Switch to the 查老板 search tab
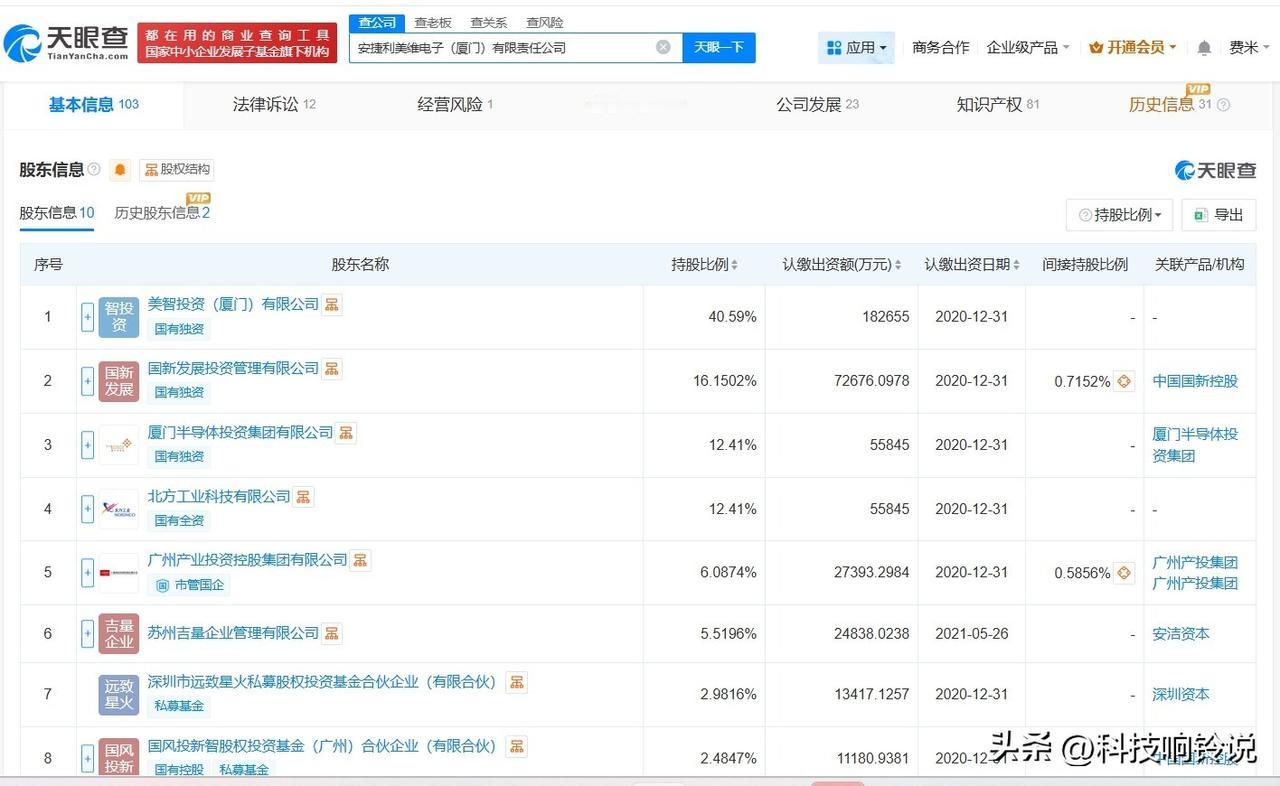 [433, 22]
